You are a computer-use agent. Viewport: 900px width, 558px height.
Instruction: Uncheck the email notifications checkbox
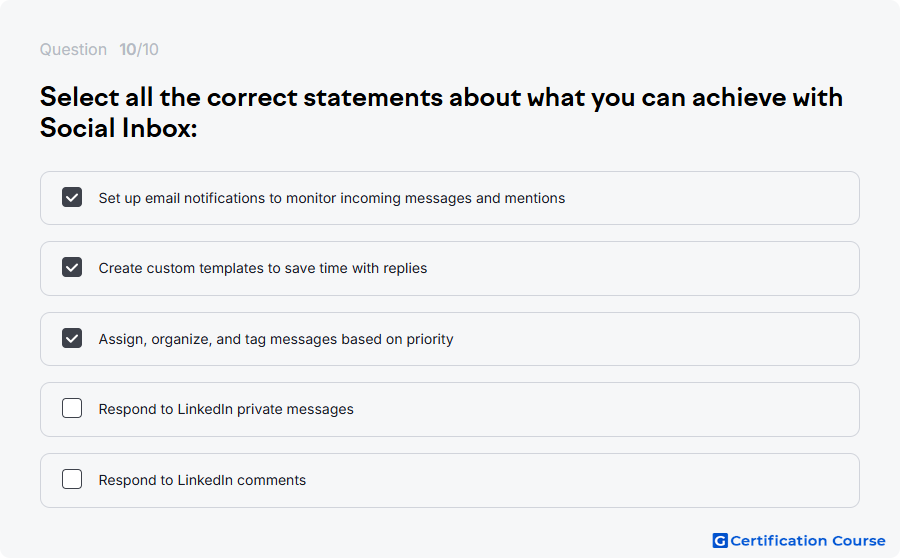72,197
